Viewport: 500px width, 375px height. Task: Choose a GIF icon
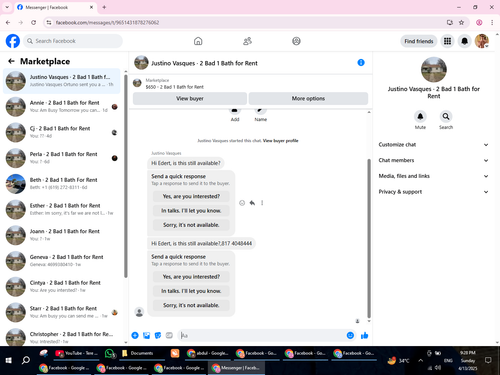(x=169, y=335)
